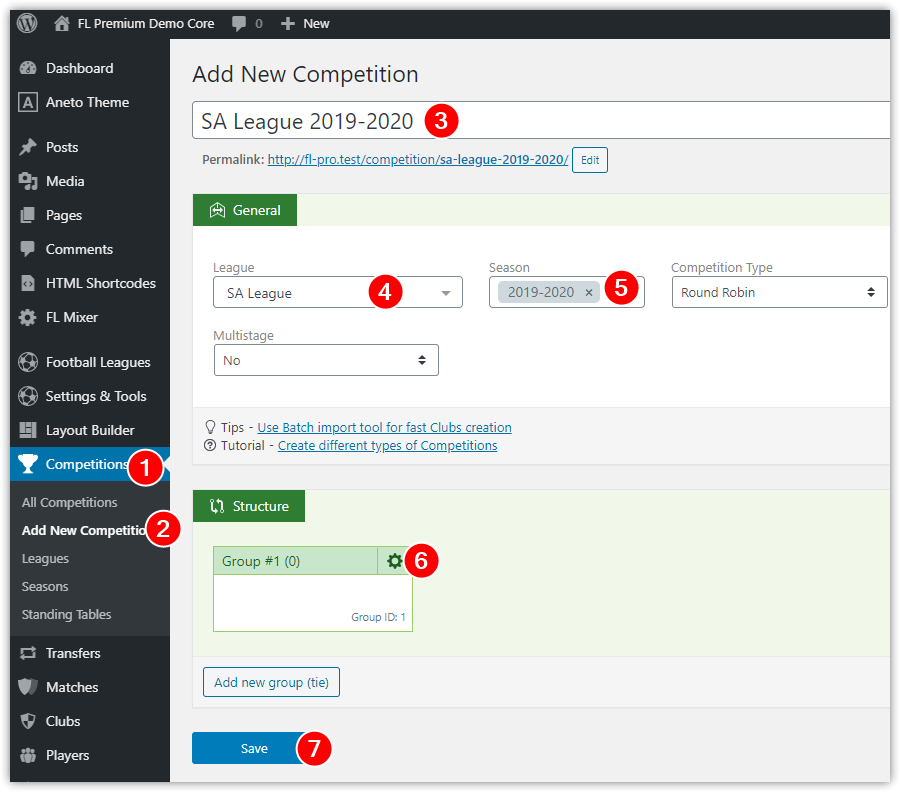This screenshot has width=900, height=792.
Task: Open the Competition Type Round Robin select
Action: click(779, 292)
